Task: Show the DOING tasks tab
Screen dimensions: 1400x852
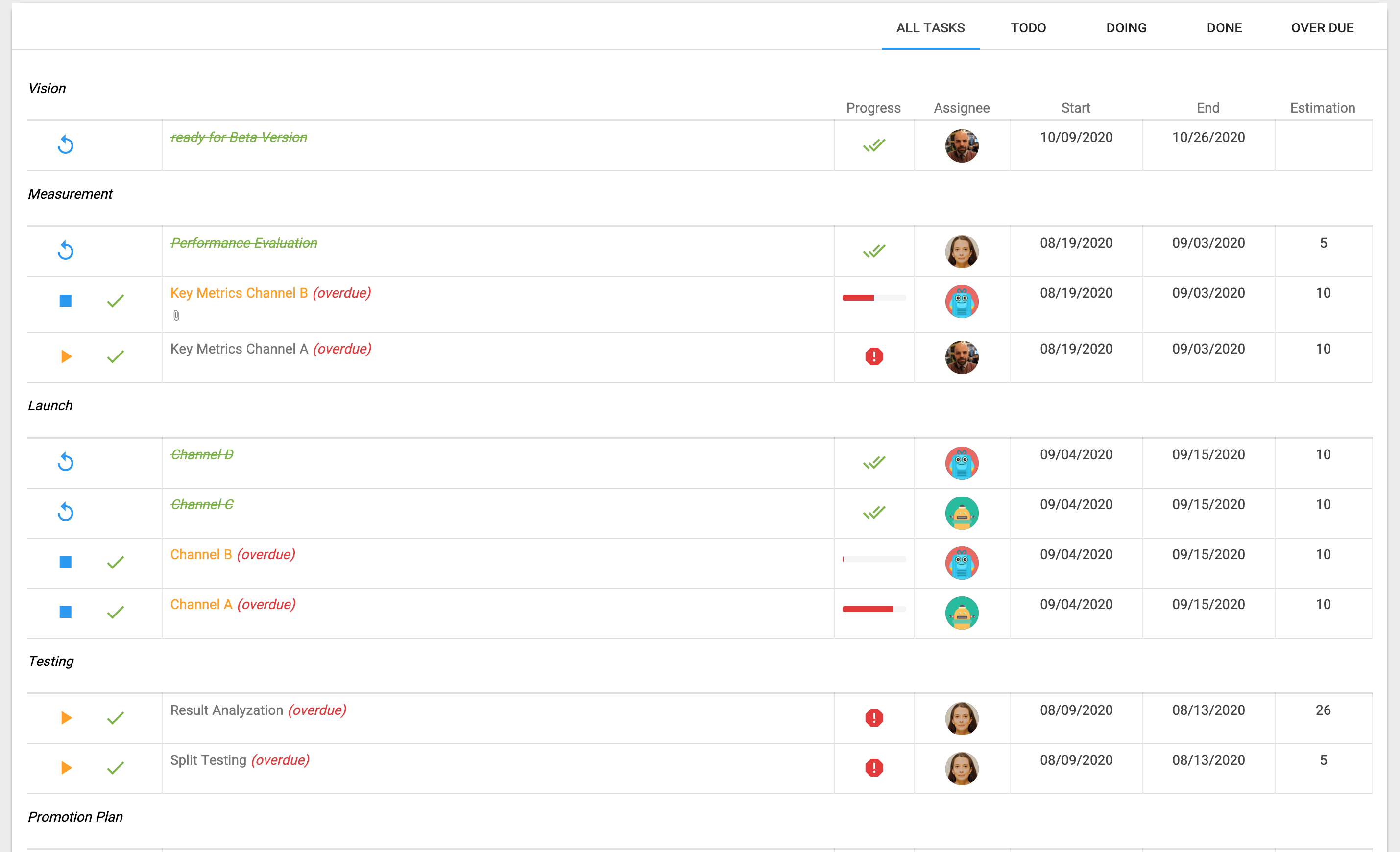Action: [x=1126, y=28]
